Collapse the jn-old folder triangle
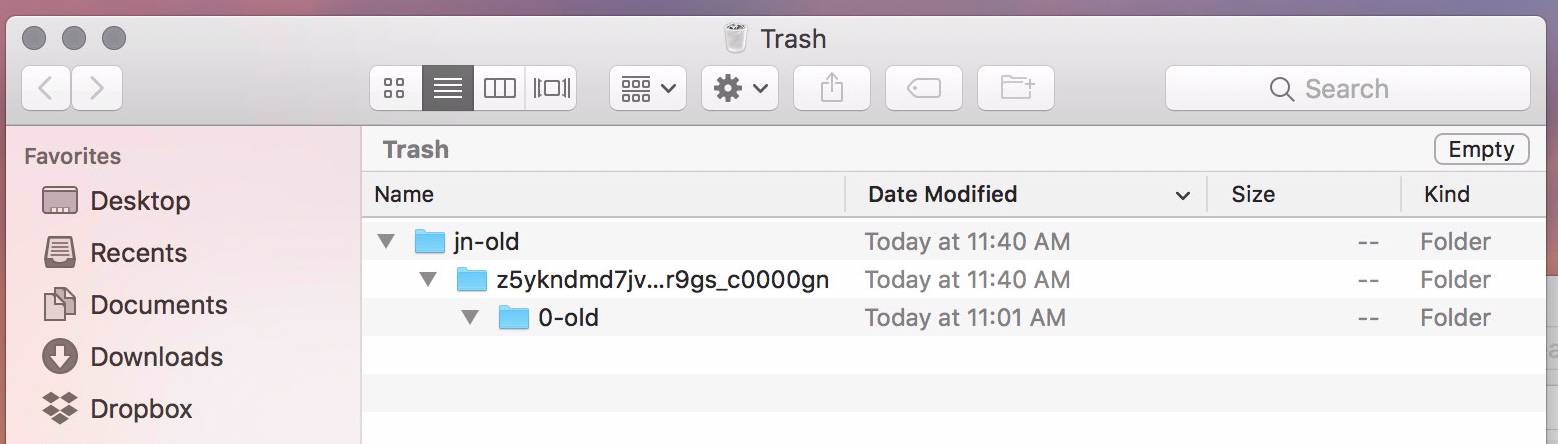The width and height of the screenshot is (1558, 444). click(x=386, y=241)
